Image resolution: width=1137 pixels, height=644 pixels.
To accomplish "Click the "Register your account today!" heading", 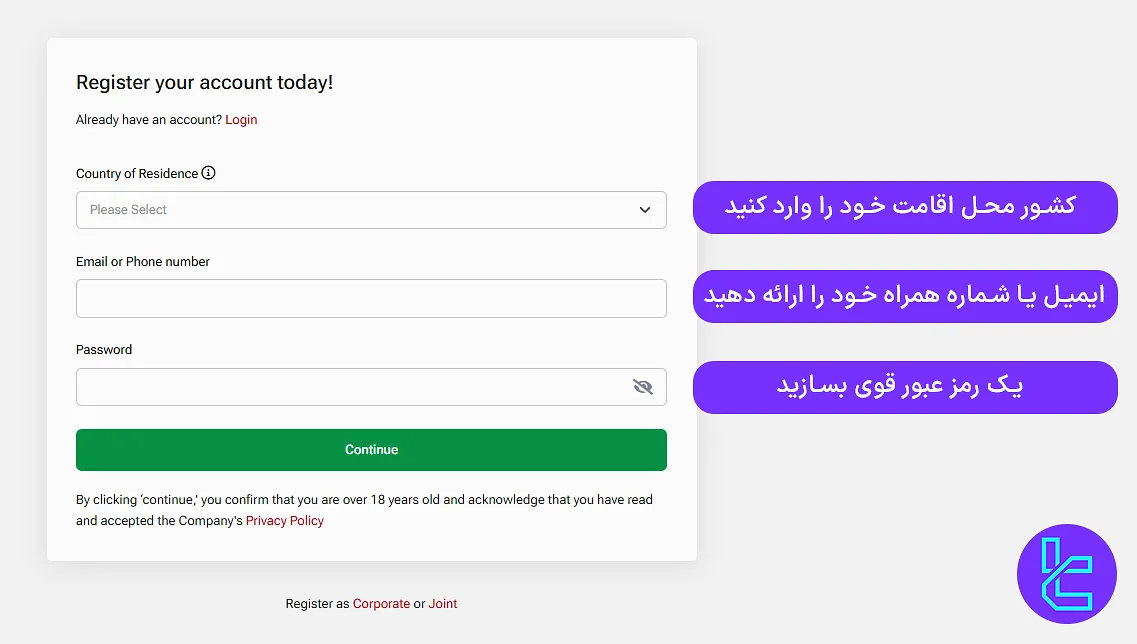I will coord(203,82).
